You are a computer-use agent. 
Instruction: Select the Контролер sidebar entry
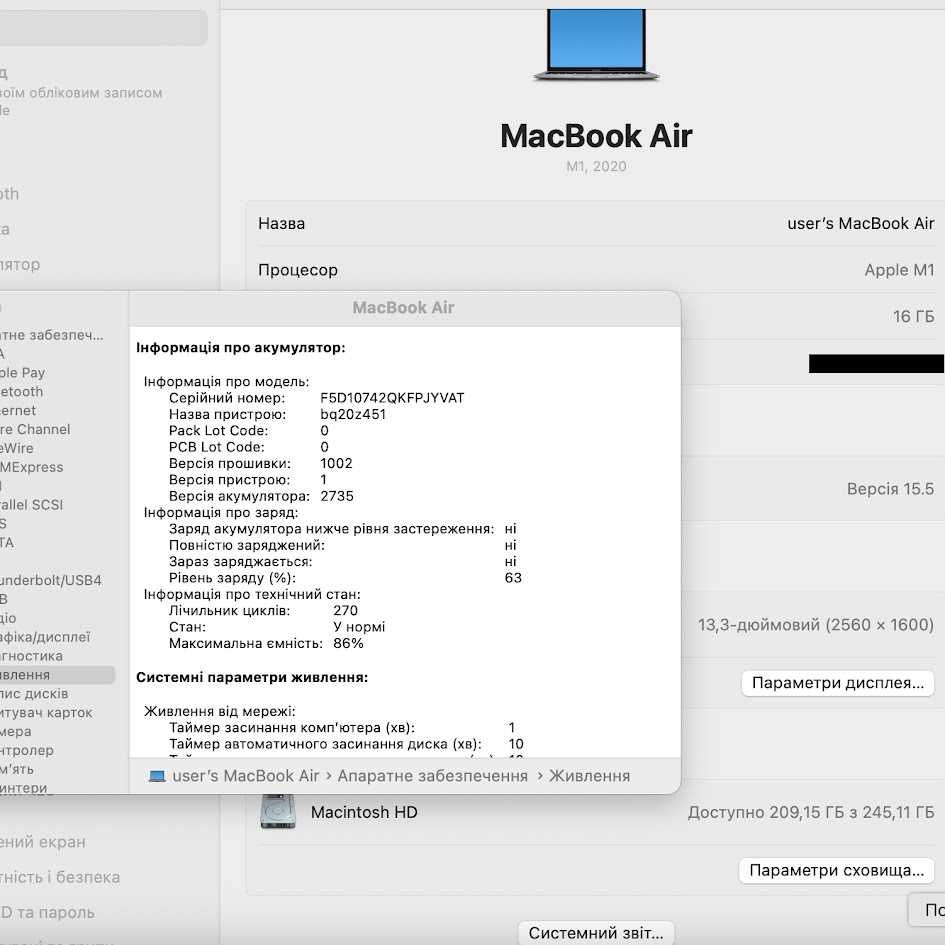[x=27, y=750]
